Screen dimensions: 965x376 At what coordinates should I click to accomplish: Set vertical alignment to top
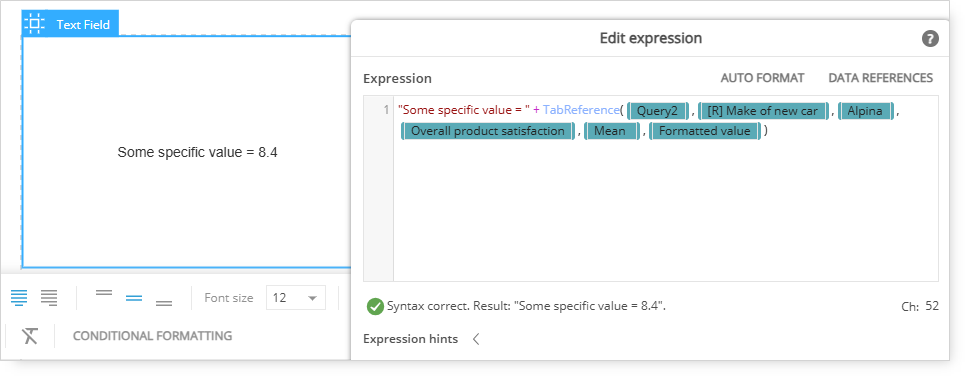click(104, 293)
